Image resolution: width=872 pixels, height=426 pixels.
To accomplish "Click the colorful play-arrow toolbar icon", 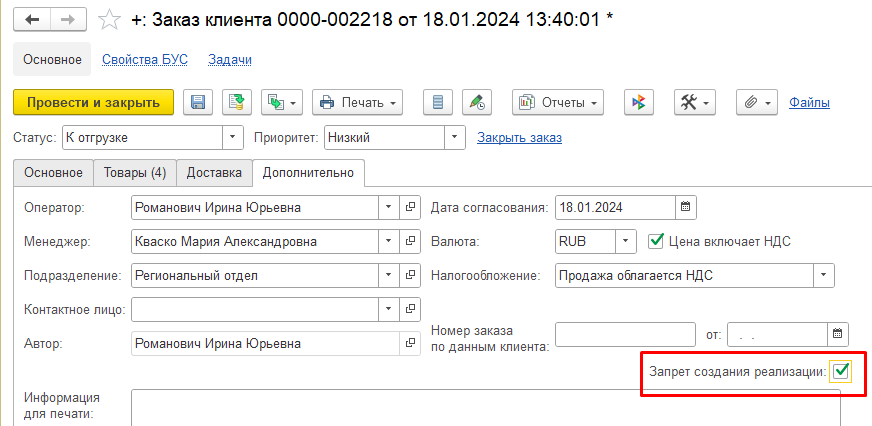I will [x=639, y=102].
